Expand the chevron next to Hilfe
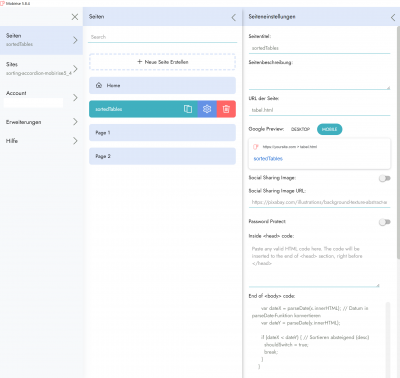The width and height of the screenshot is (400, 378). [75, 141]
